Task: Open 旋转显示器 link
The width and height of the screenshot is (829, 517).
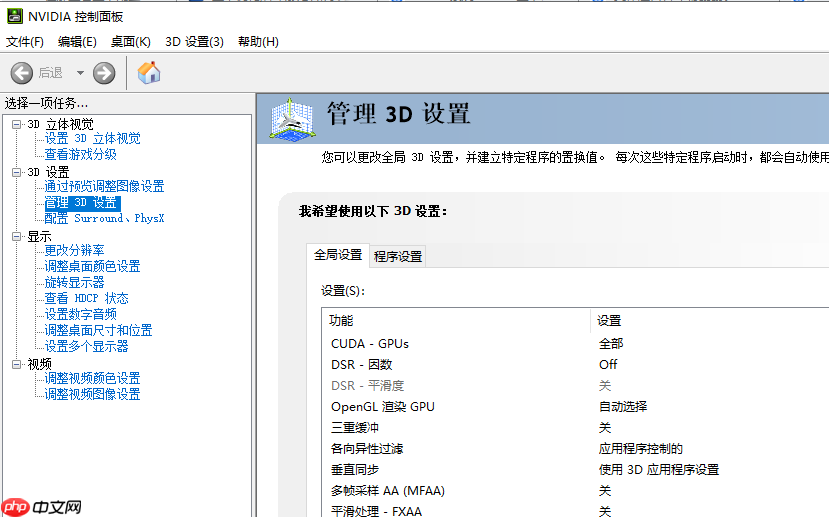Action: pyautogui.click(x=75, y=282)
